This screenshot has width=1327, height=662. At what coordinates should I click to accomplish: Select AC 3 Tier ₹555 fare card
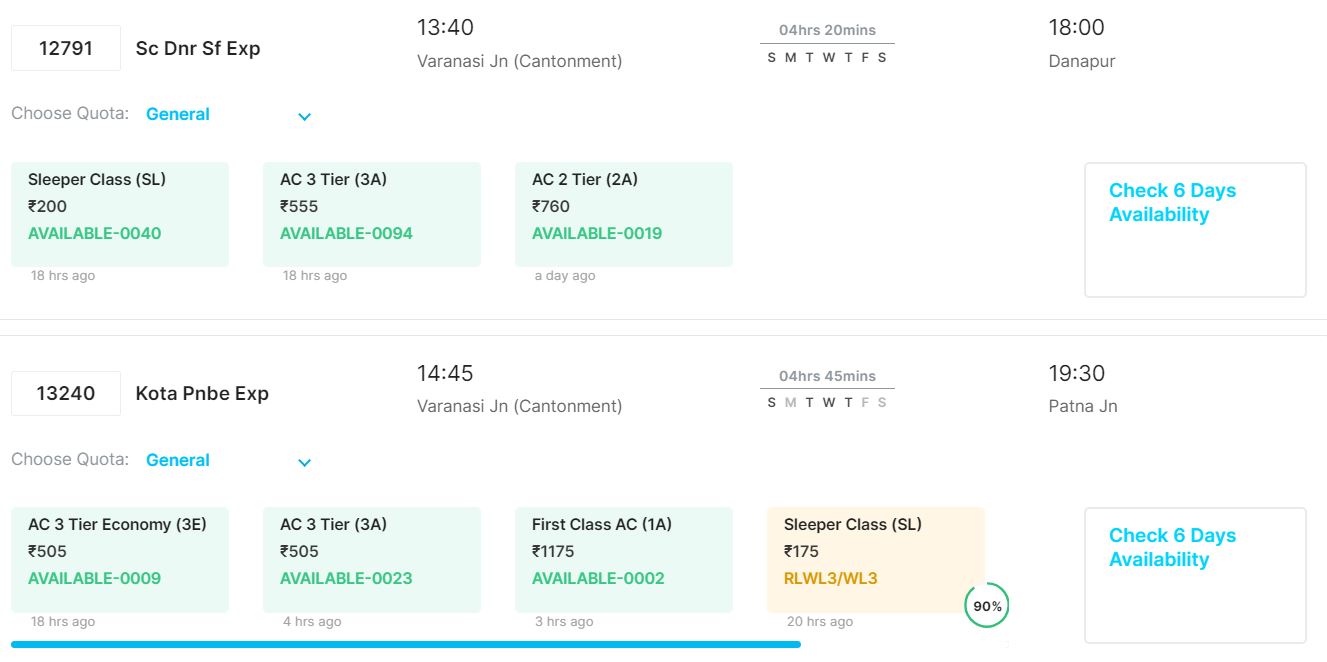coord(372,214)
